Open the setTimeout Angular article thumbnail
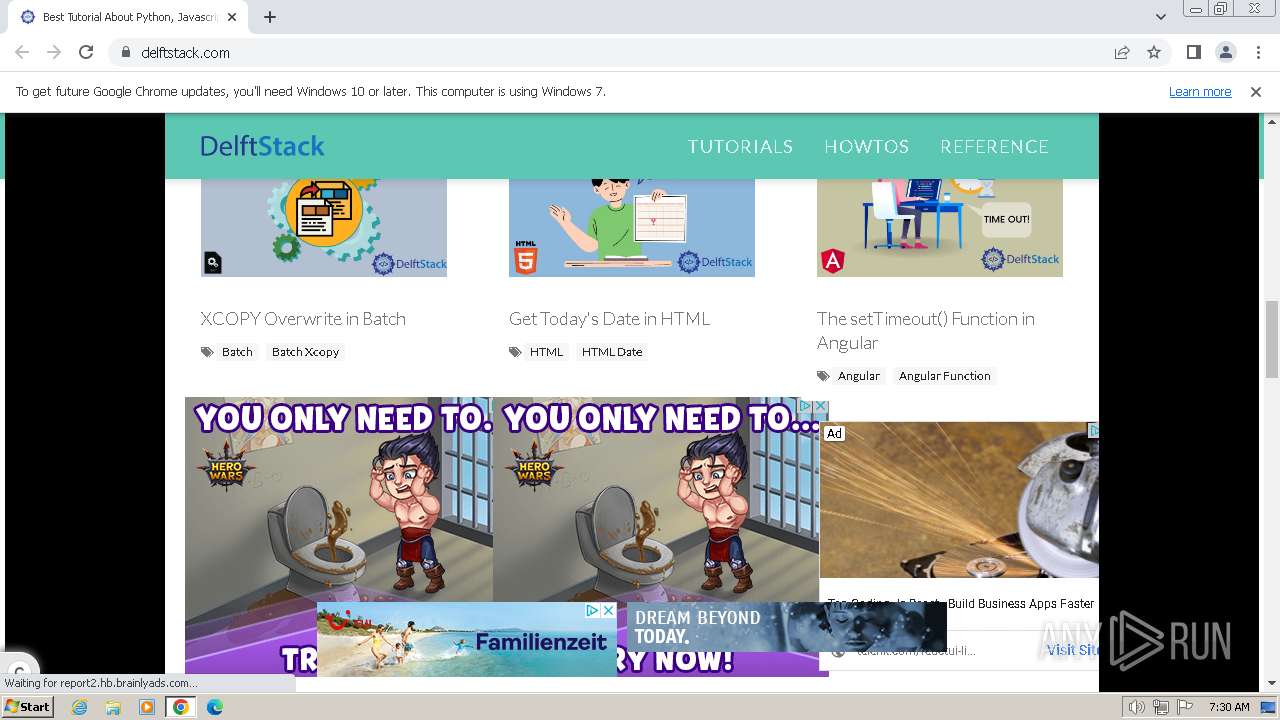Screen dimensions: 1280x720 940,228
